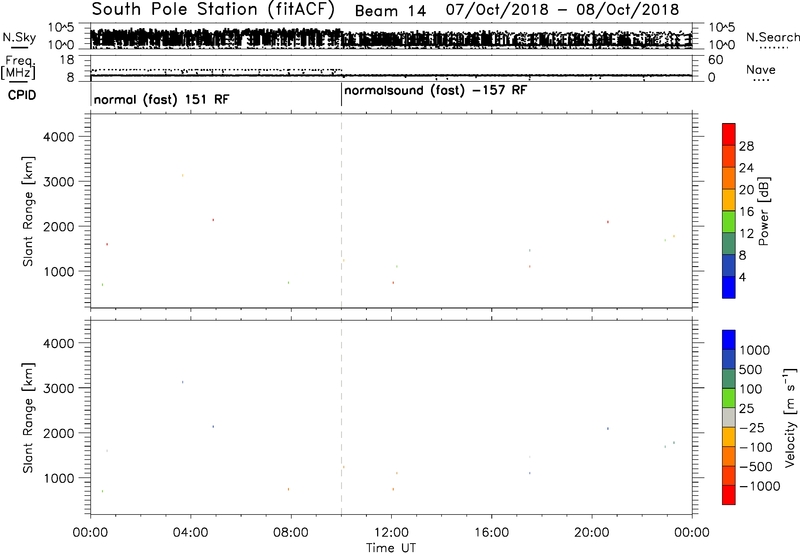
Task: Click the '04:00' time tick label
Action: 191,533
